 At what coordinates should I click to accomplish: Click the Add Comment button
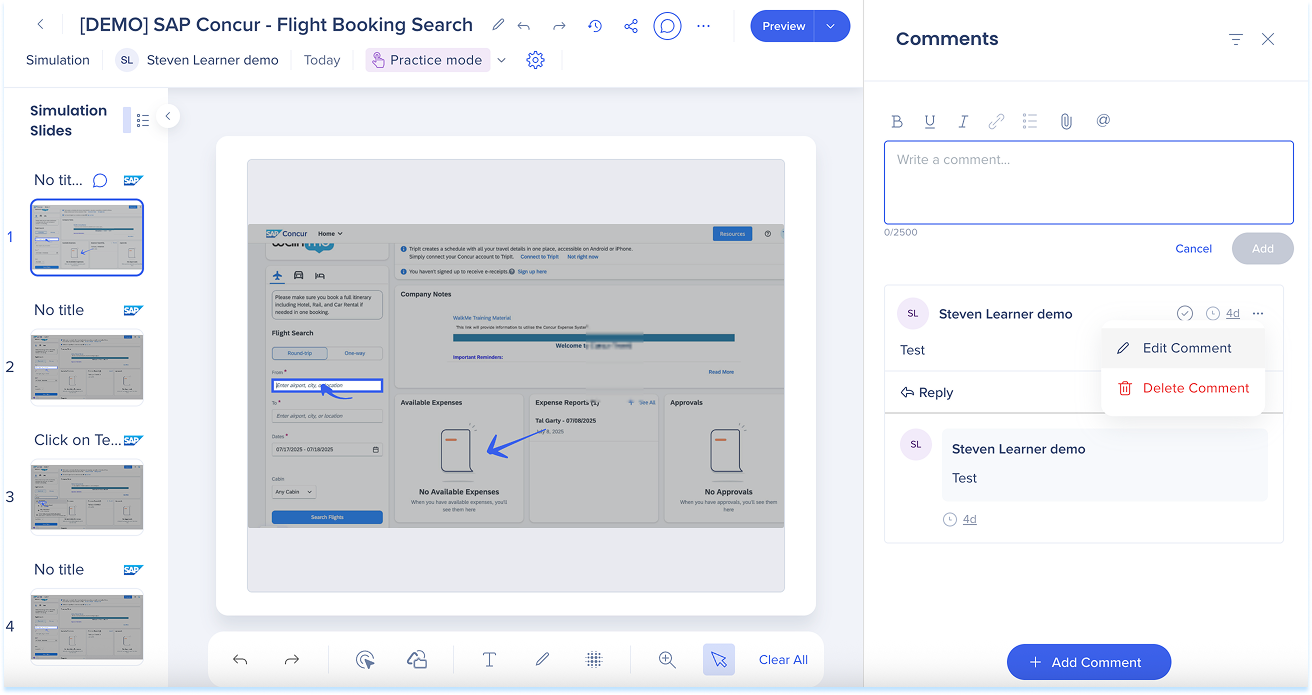click(1088, 662)
